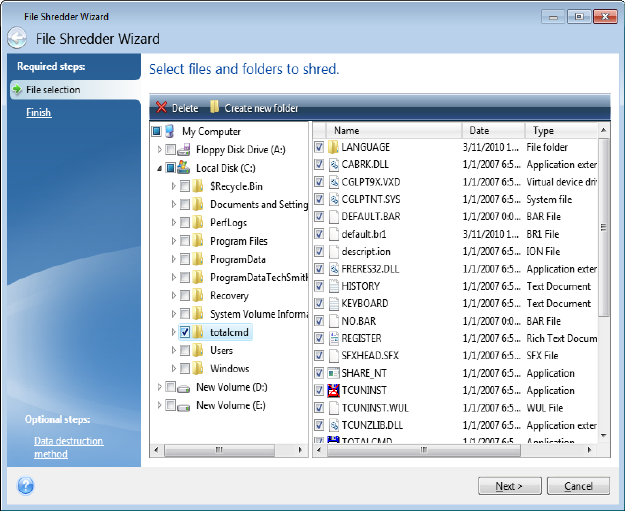This screenshot has height=511, width=625.
Task: Click the Program Files folder icon
Action: click(198, 240)
